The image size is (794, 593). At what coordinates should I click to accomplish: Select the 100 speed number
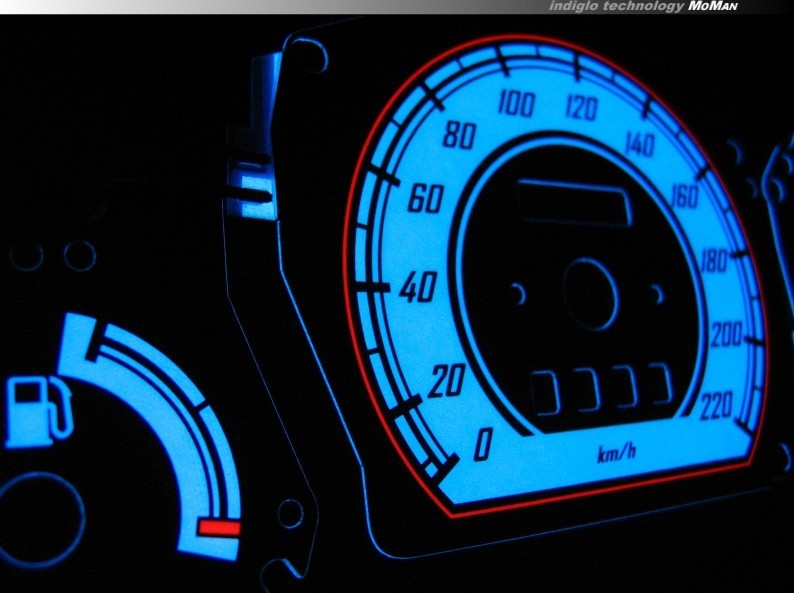(516, 104)
